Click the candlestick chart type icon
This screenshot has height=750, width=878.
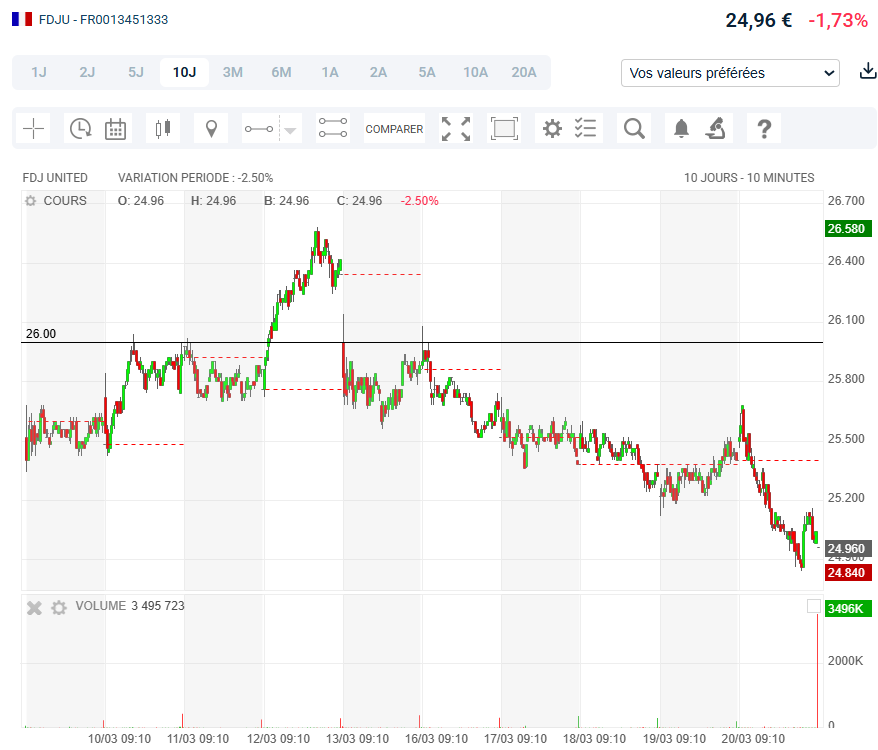point(162,128)
